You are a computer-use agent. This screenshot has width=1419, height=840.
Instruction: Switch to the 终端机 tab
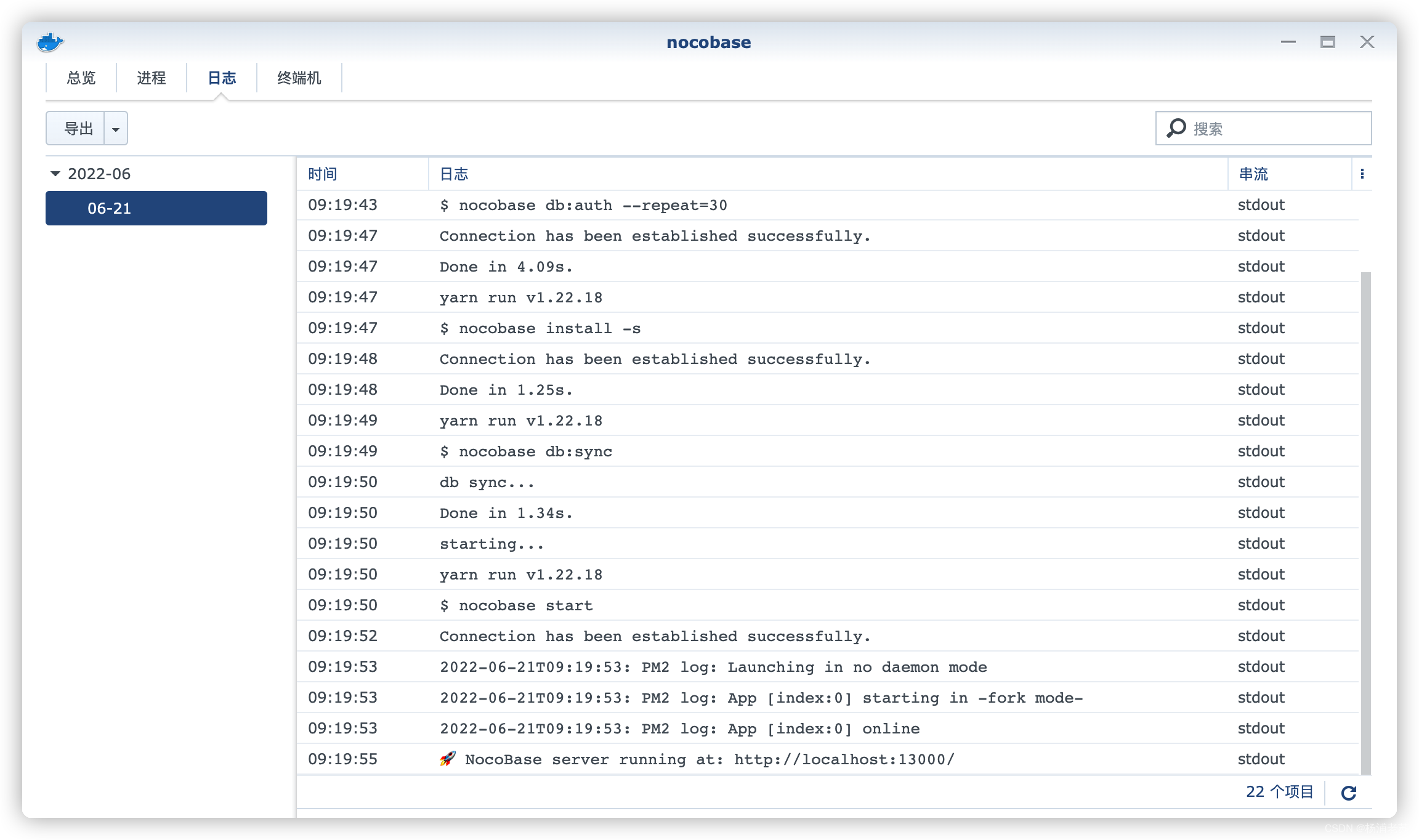[x=299, y=78]
